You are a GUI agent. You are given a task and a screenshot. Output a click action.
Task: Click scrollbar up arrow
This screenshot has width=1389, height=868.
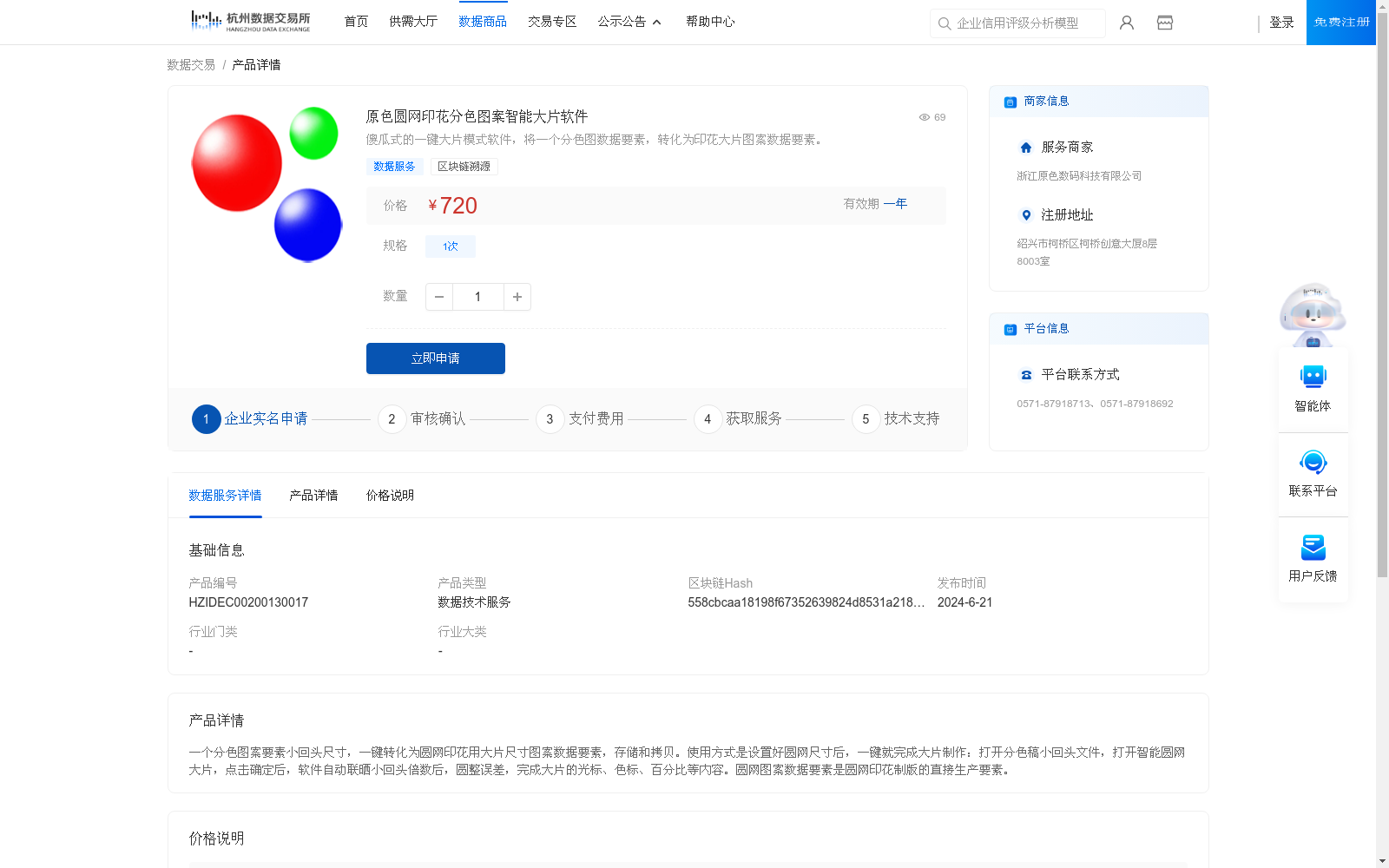tap(1383, 6)
